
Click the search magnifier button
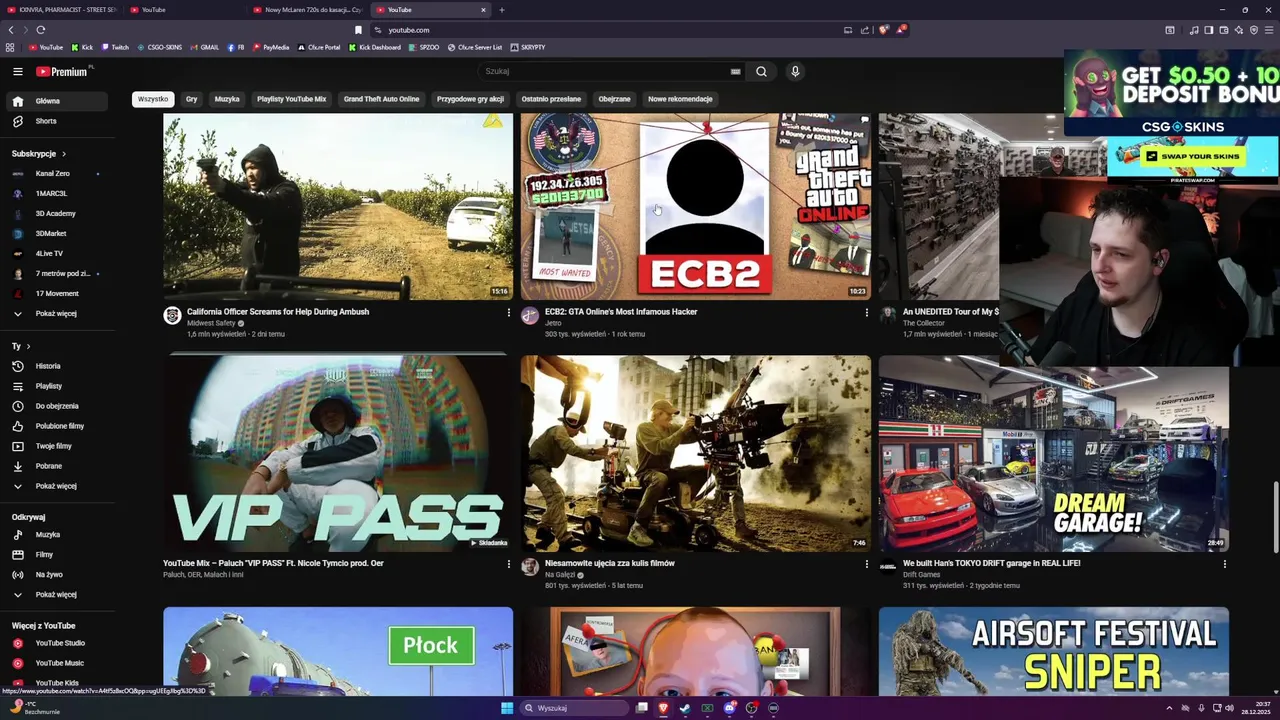(x=761, y=71)
